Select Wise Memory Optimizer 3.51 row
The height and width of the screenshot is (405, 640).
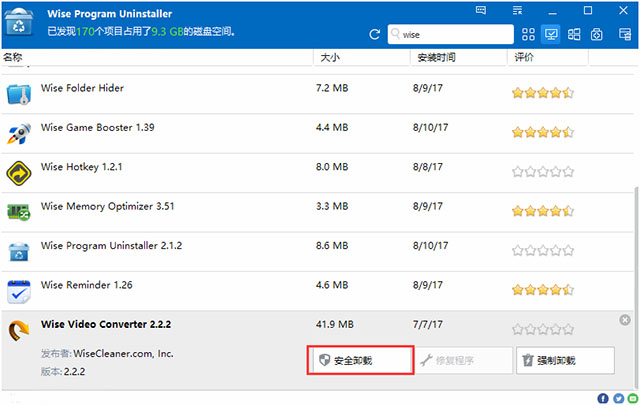95,207
